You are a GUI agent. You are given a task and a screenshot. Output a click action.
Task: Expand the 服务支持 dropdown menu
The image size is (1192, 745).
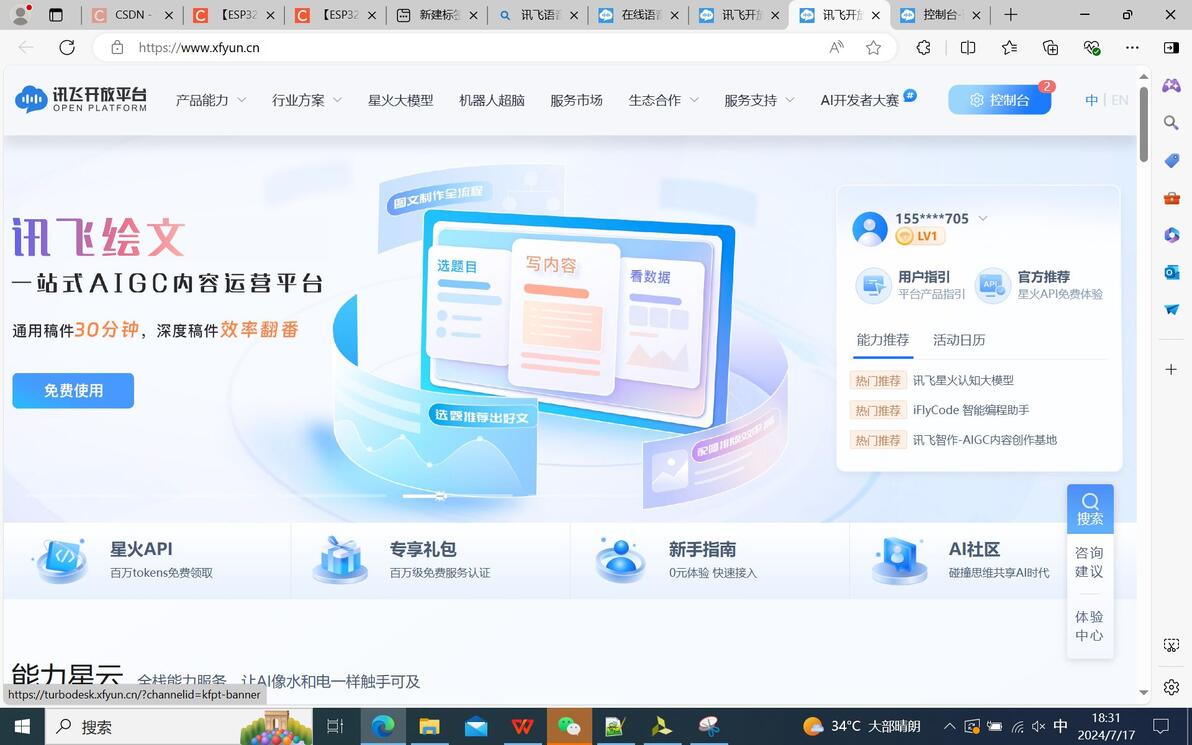[x=759, y=100]
